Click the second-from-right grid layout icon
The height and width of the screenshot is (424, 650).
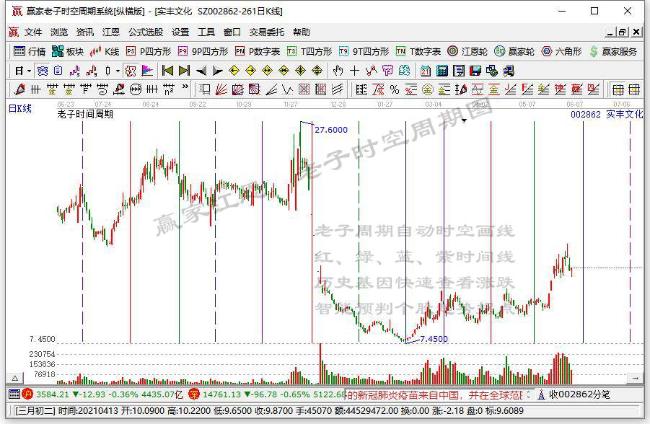tap(618, 89)
